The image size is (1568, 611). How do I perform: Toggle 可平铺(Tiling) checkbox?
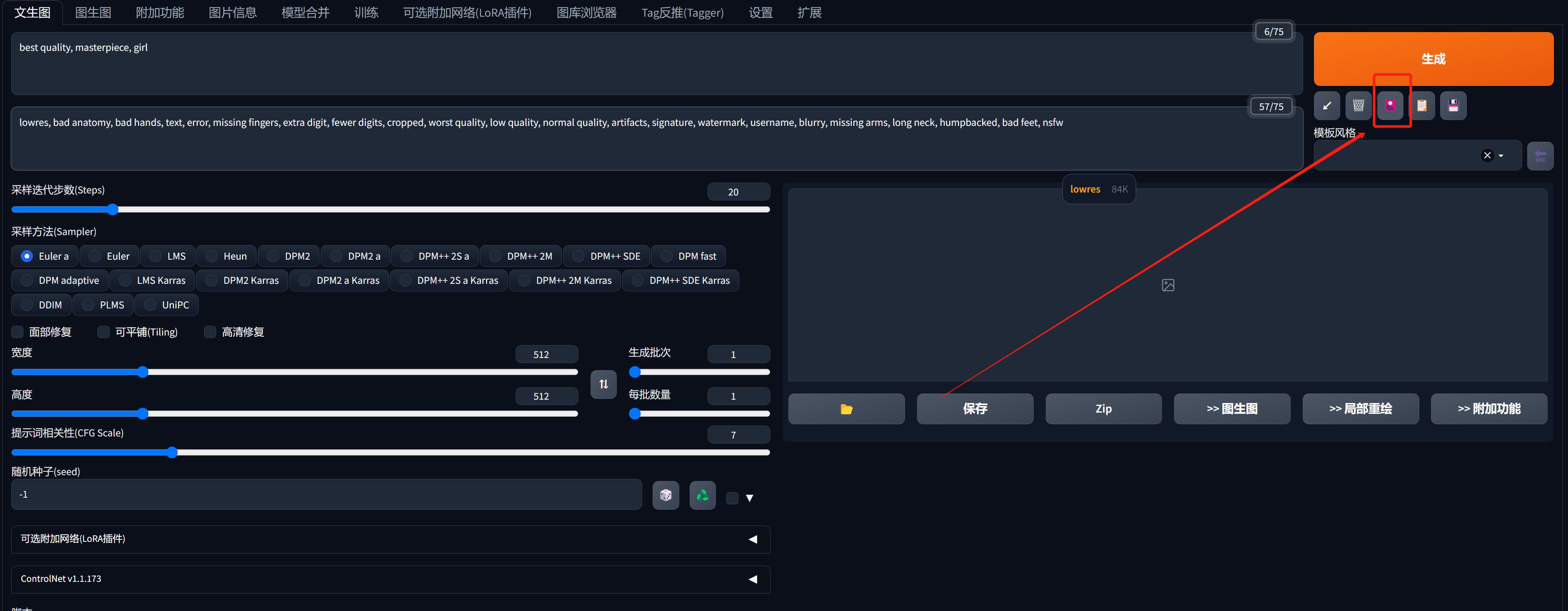coord(103,331)
